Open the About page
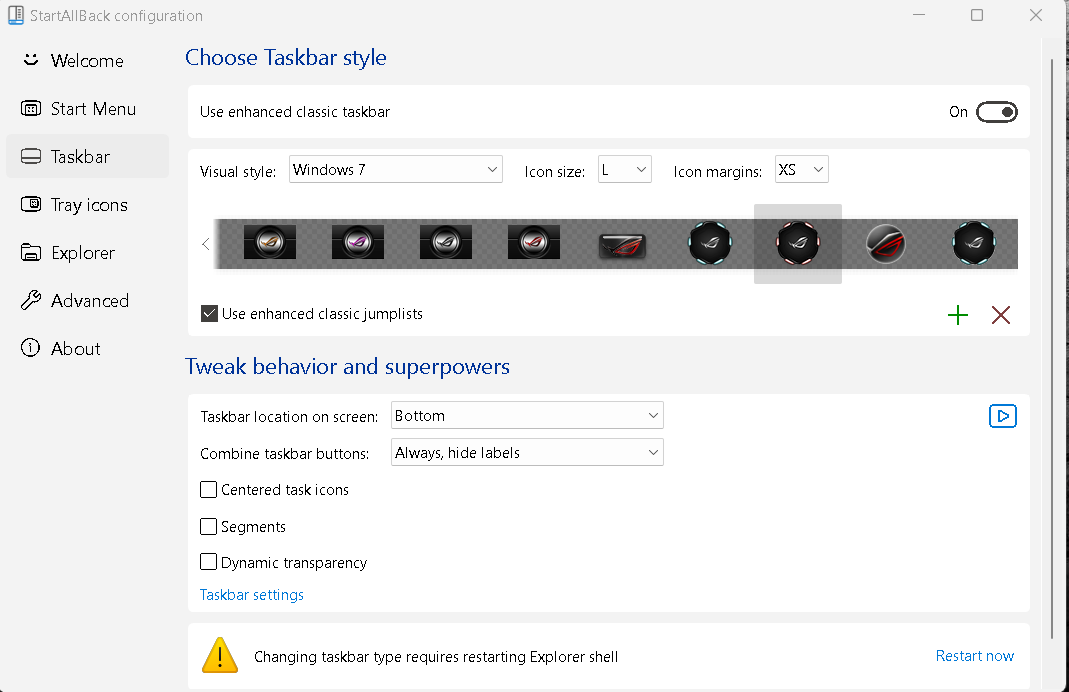Viewport: 1069px width, 692px height. point(87,348)
